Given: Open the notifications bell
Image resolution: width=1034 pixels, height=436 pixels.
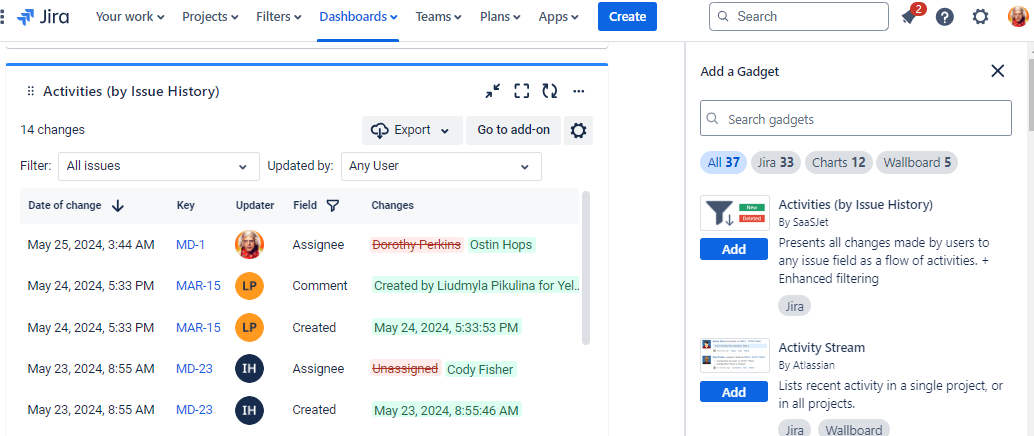Looking at the screenshot, I should pos(909,17).
